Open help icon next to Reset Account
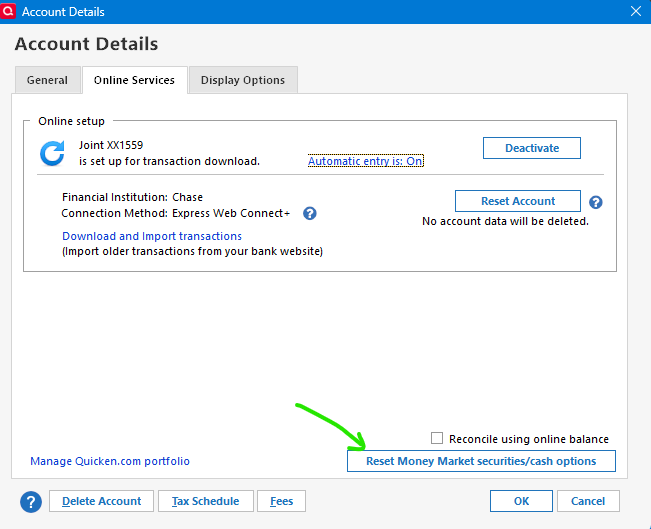Viewport: 651px width, 529px height. coord(595,202)
